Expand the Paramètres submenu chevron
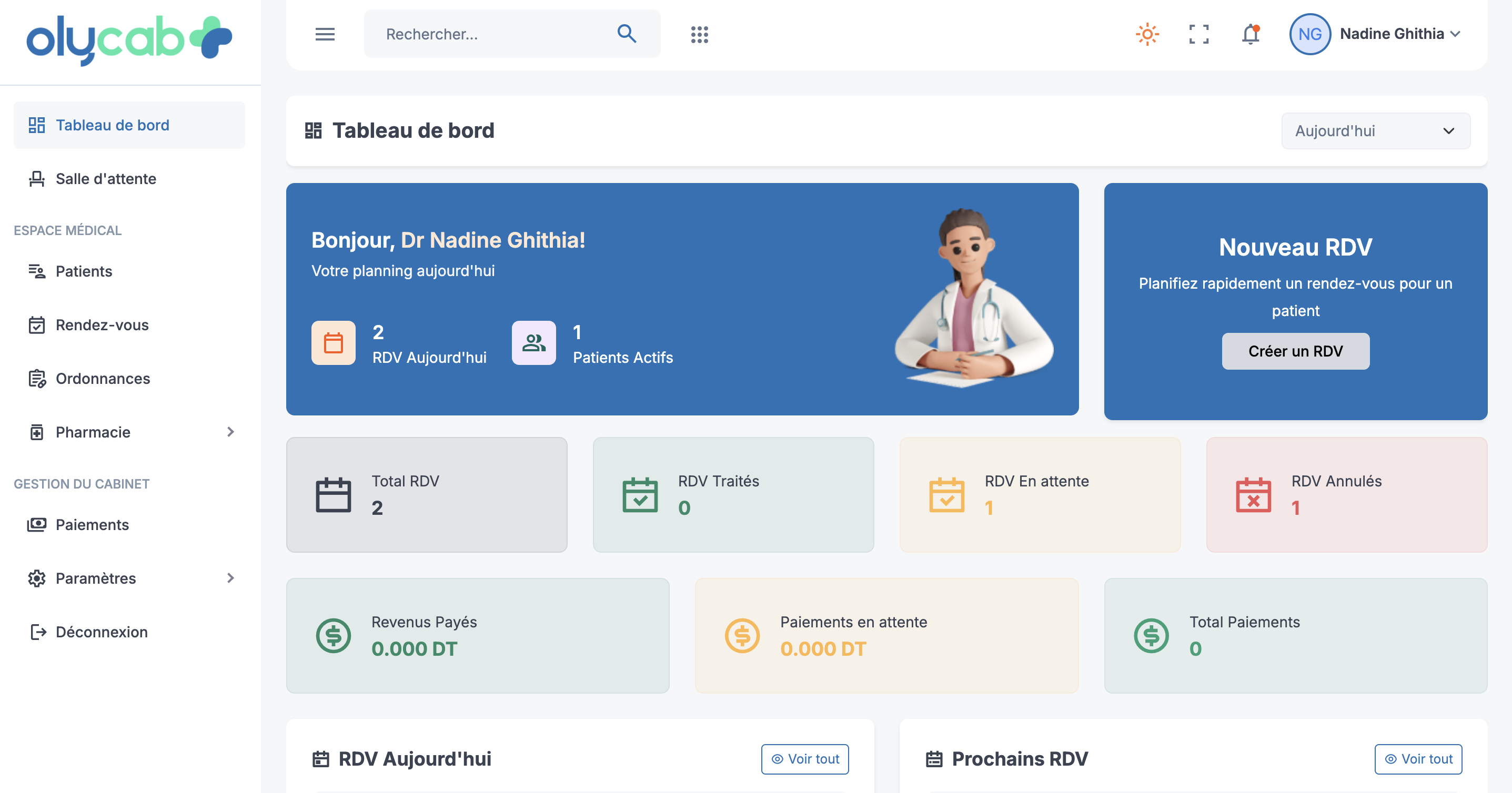The width and height of the screenshot is (1512, 793). pos(230,578)
